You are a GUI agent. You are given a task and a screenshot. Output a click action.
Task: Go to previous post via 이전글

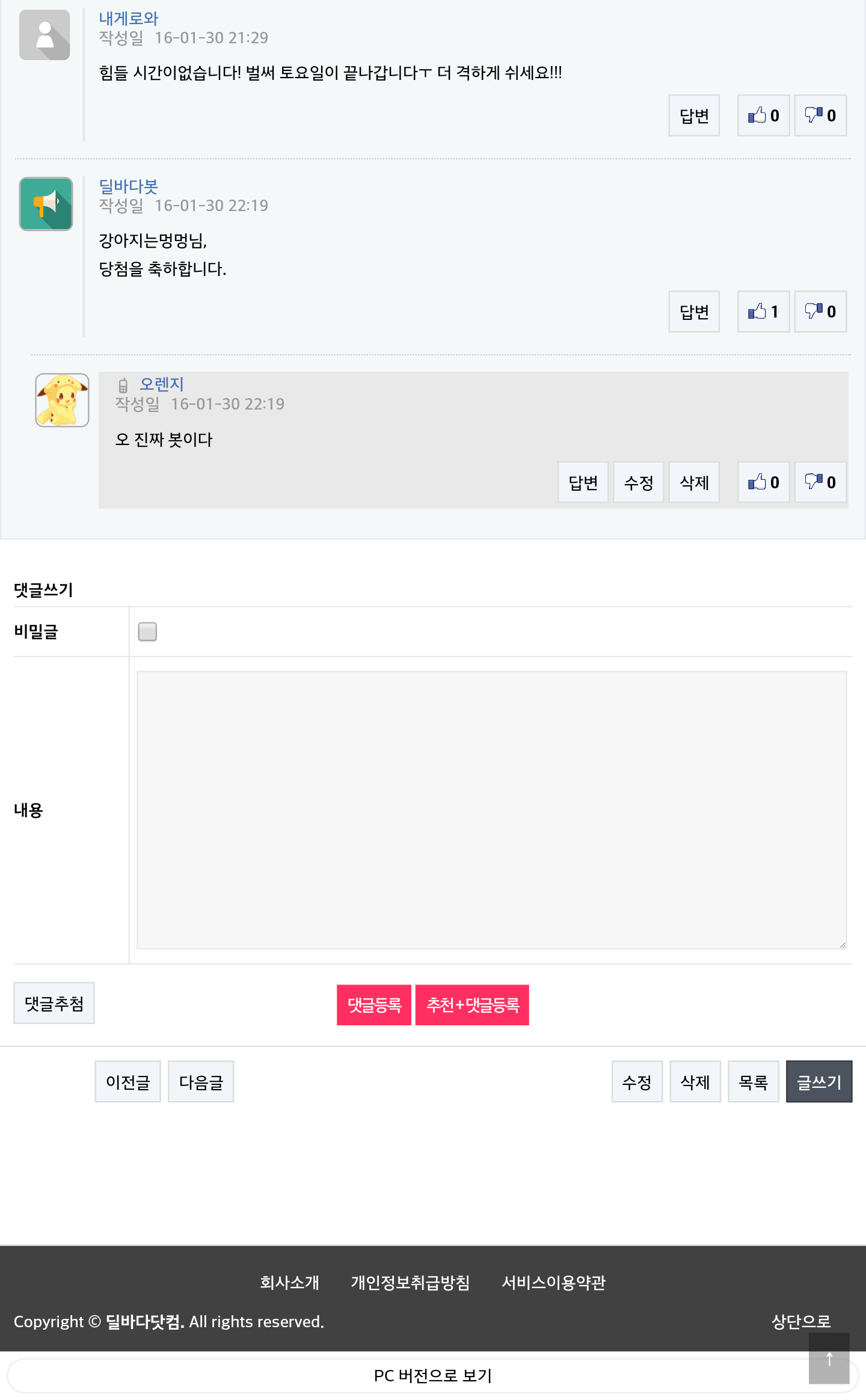click(127, 1082)
